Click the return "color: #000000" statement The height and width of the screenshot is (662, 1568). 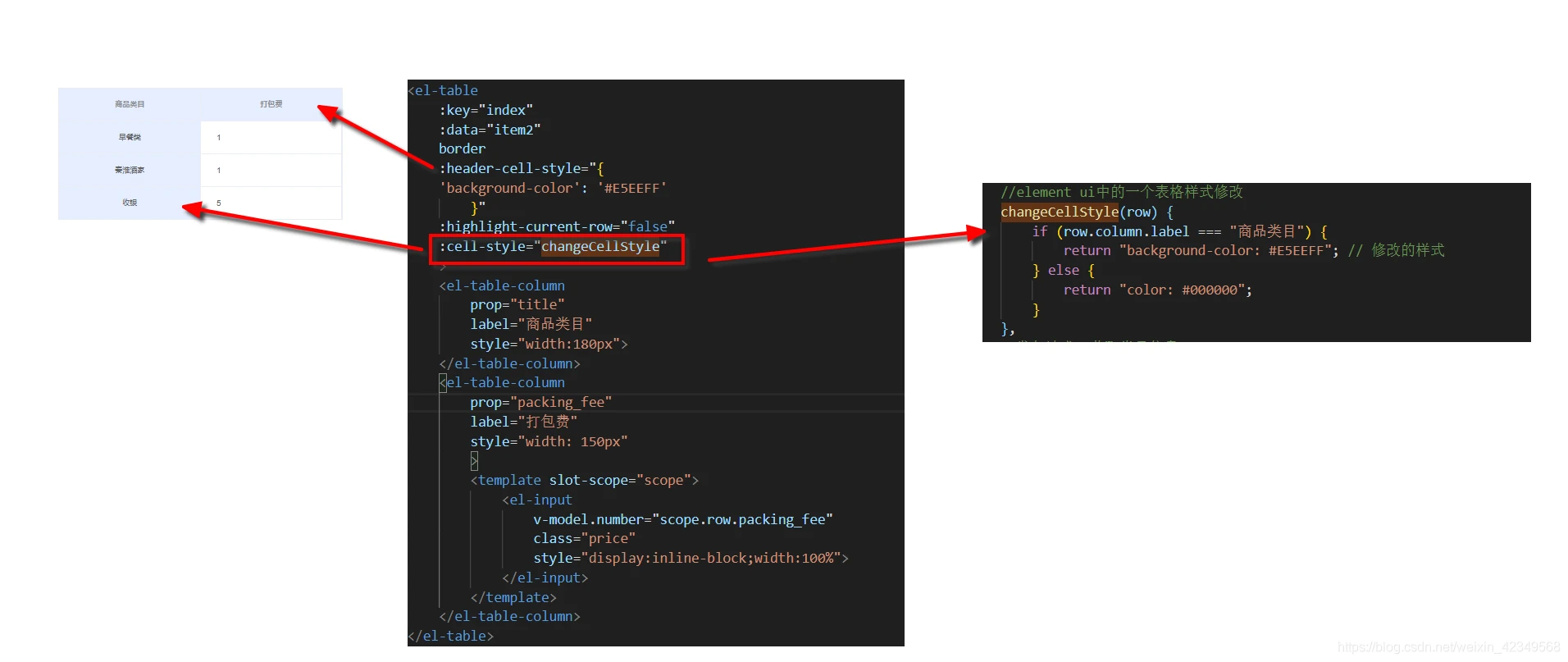pyautogui.click(x=1157, y=290)
